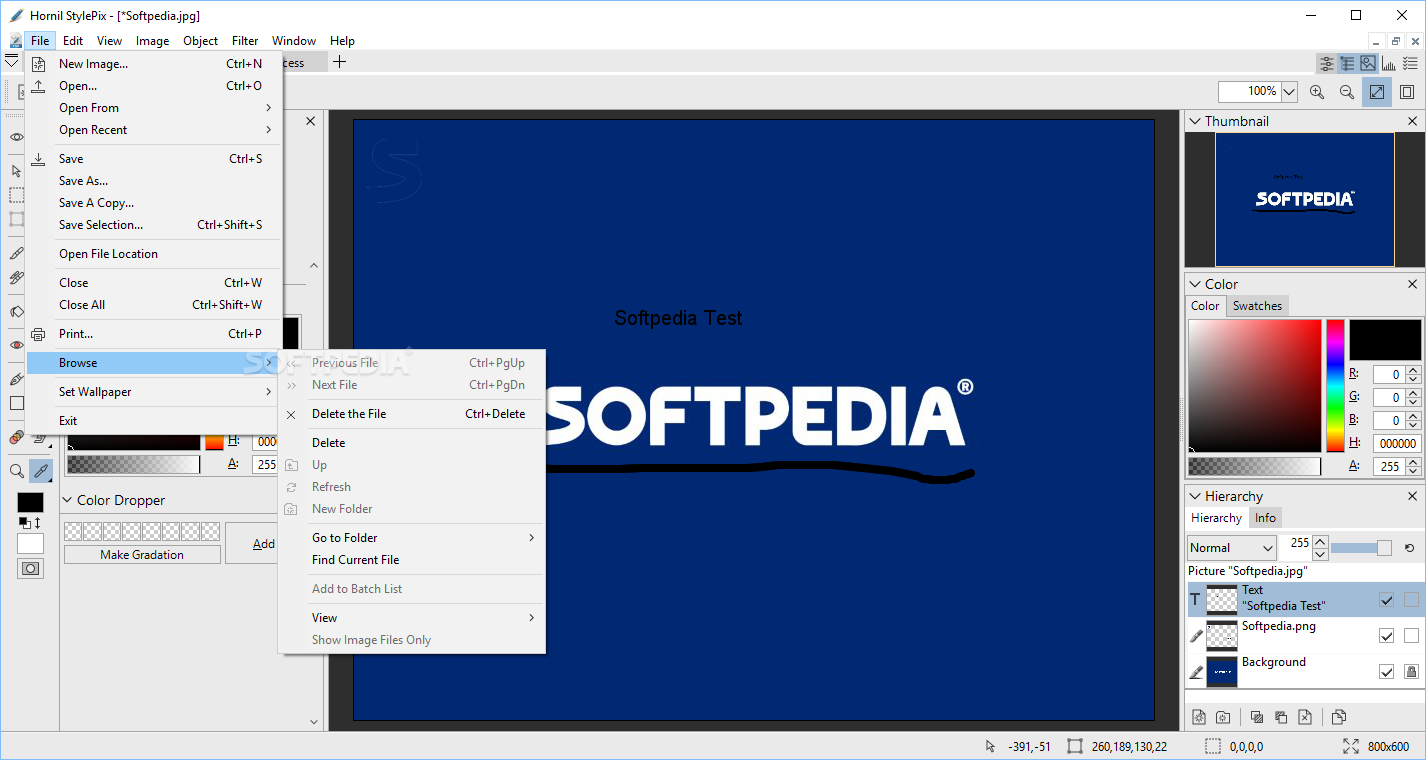Click the zoom out magnifier icon
Viewport: 1426px width, 760px height.
[x=1347, y=92]
